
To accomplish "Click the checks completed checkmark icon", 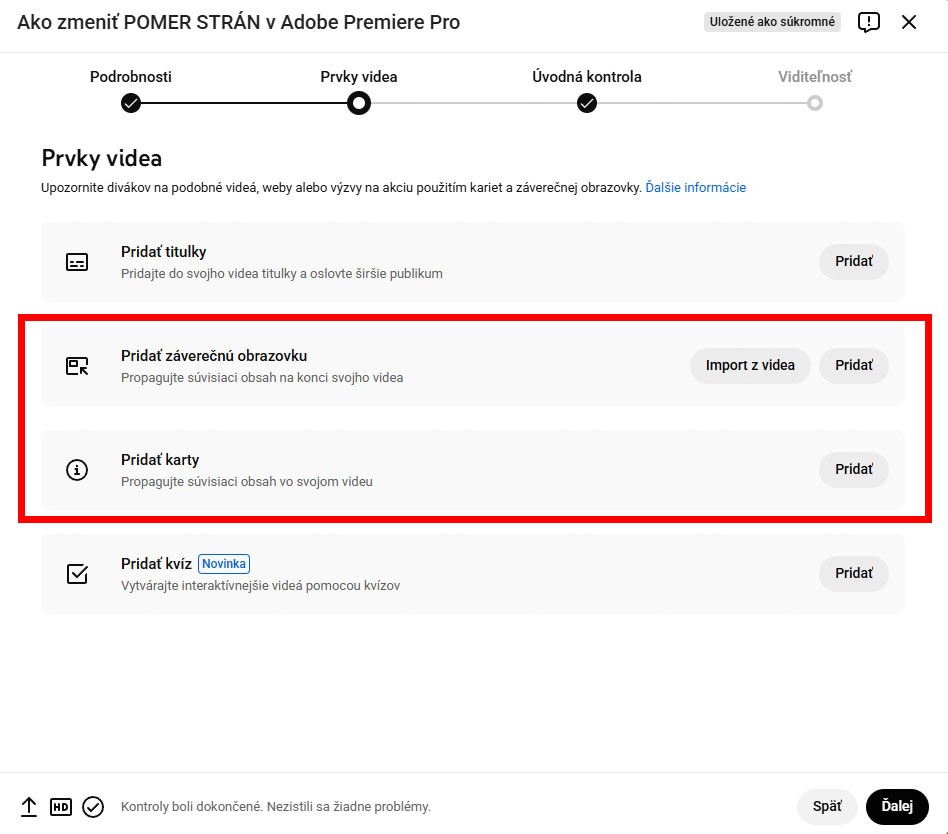I will [93, 807].
